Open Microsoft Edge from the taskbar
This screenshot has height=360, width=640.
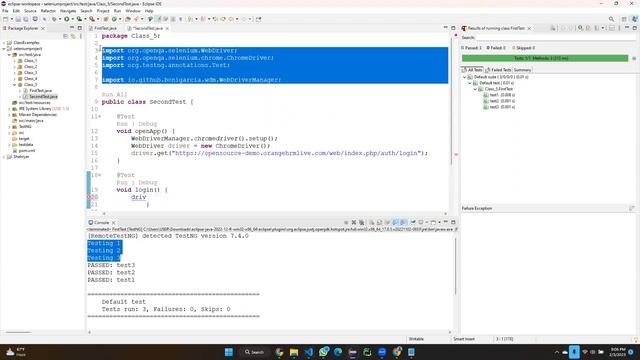coord(338,352)
